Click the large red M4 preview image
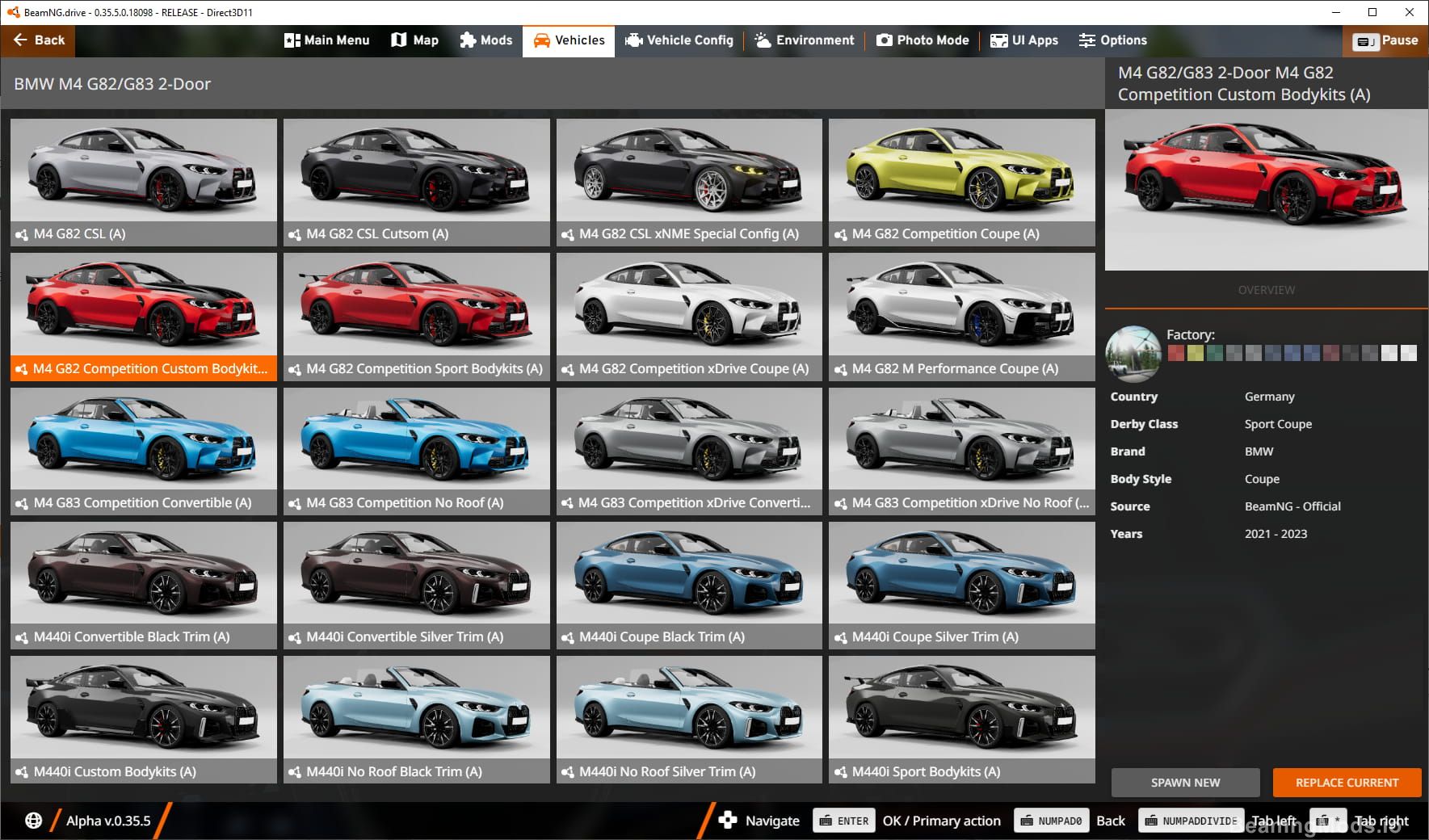Image resolution: width=1429 pixels, height=840 pixels. pyautogui.click(x=1266, y=190)
